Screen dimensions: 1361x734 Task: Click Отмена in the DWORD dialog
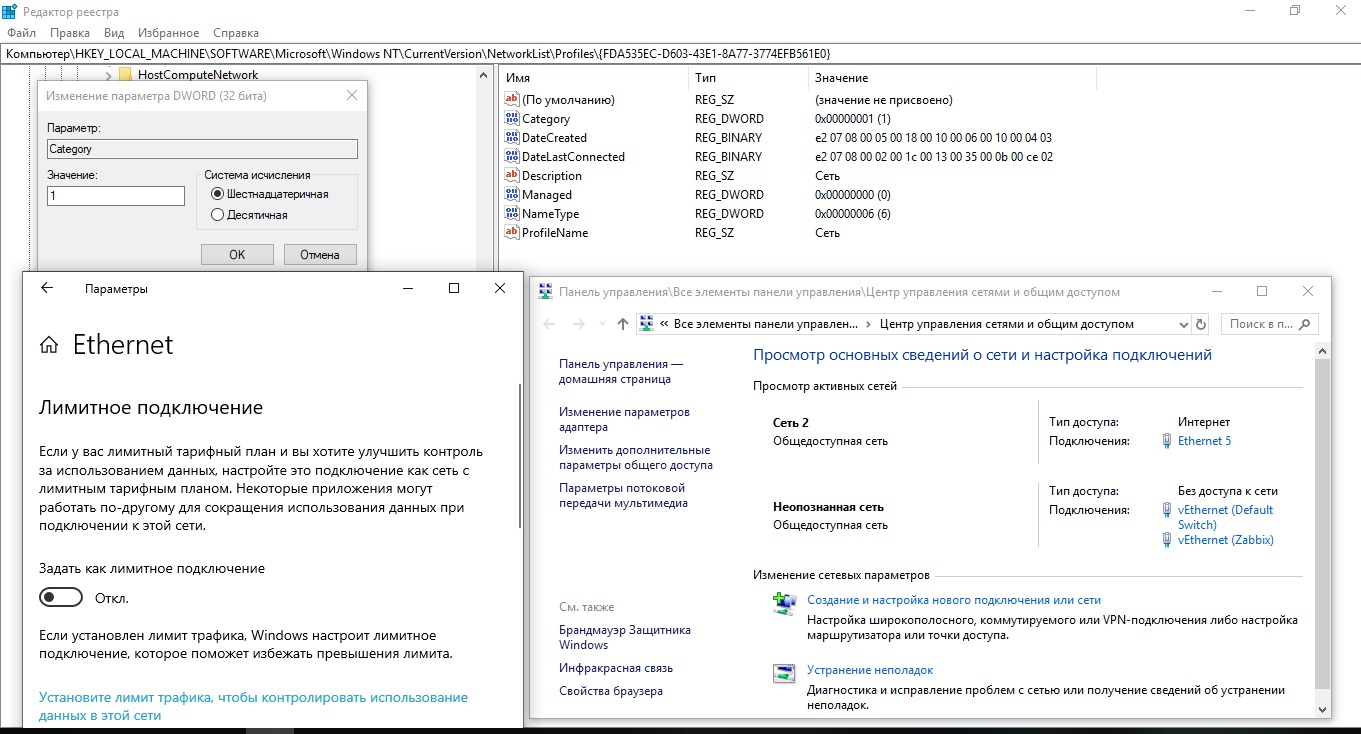(320, 255)
